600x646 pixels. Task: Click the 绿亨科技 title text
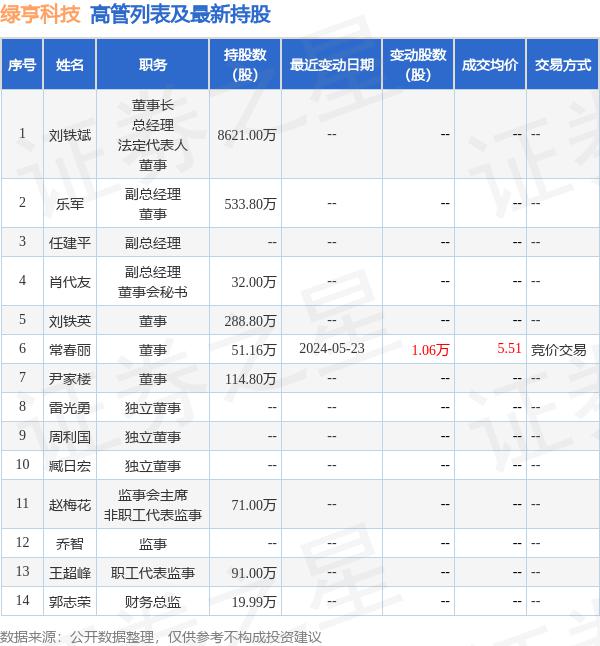41,14
